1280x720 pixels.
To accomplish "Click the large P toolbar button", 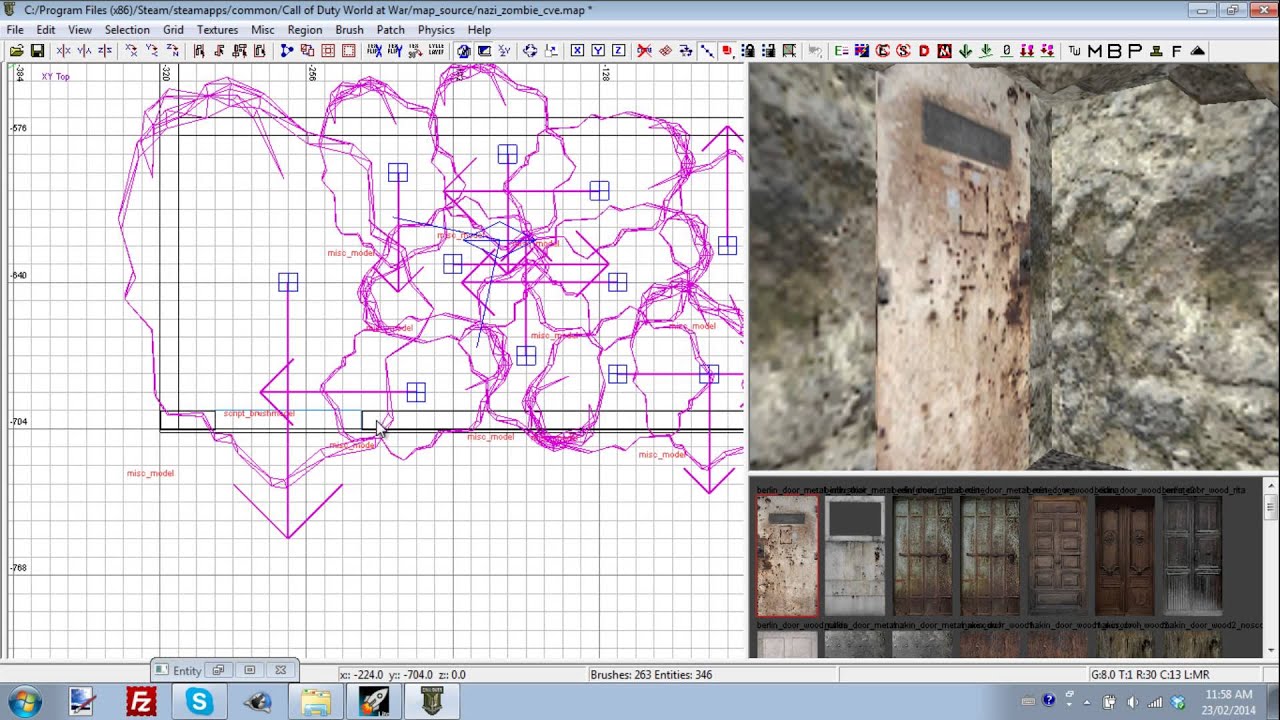I will (1134, 51).
